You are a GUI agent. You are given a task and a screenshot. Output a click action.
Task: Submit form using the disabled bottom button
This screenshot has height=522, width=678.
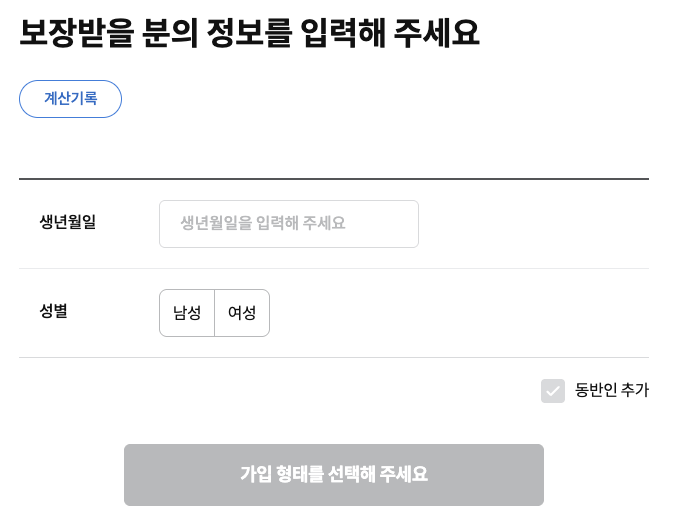334,475
